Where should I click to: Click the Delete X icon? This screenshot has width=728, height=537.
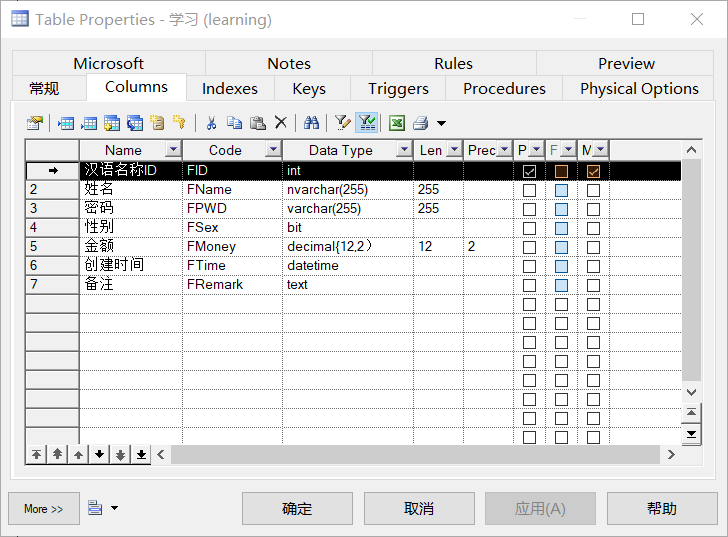point(280,123)
